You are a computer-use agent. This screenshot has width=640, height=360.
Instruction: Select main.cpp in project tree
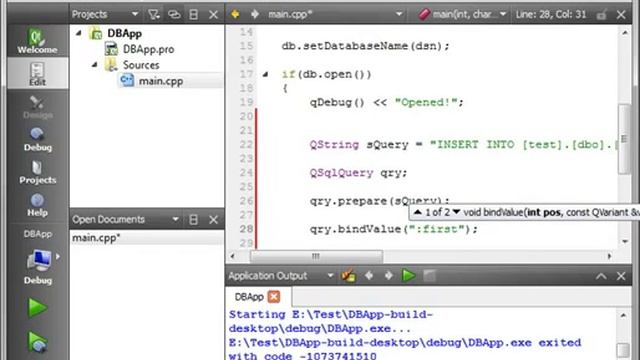click(x=161, y=81)
